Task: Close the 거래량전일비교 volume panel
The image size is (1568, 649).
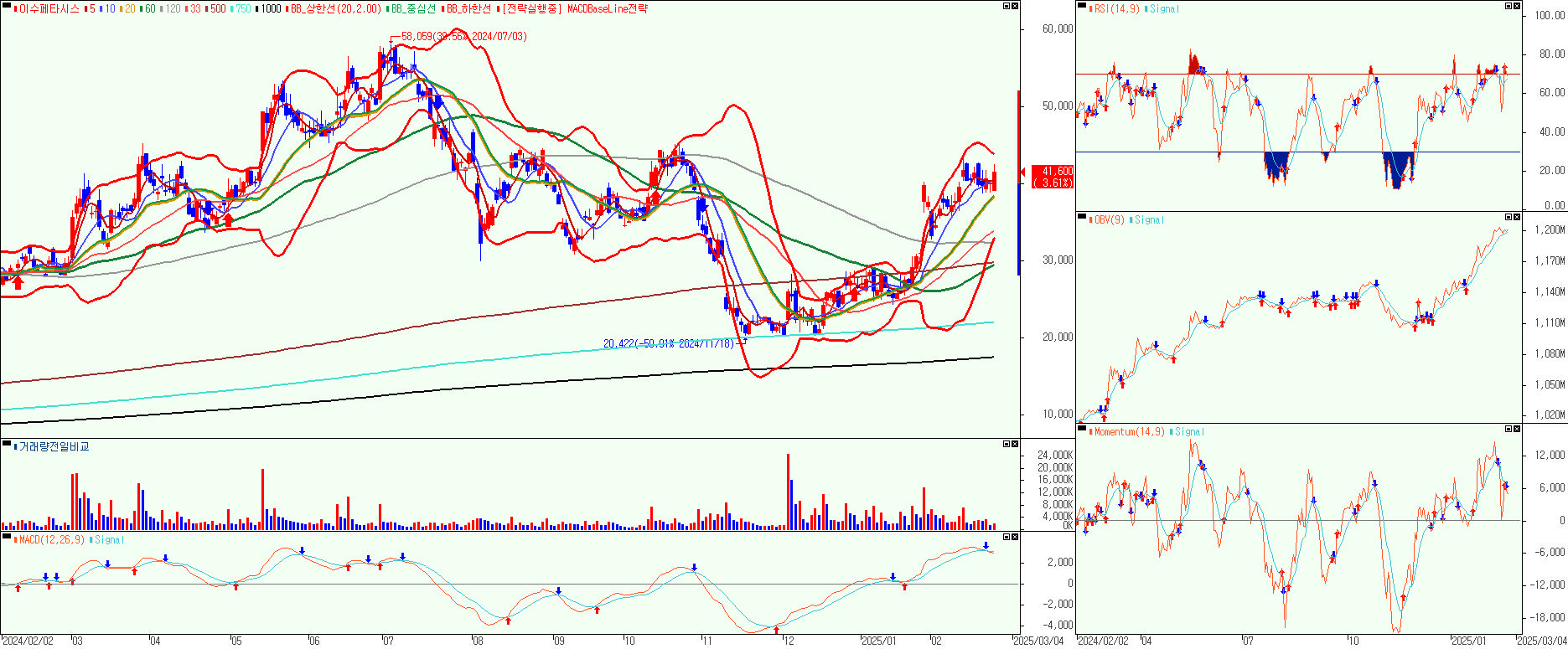Action: click(x=1015, y=444)
